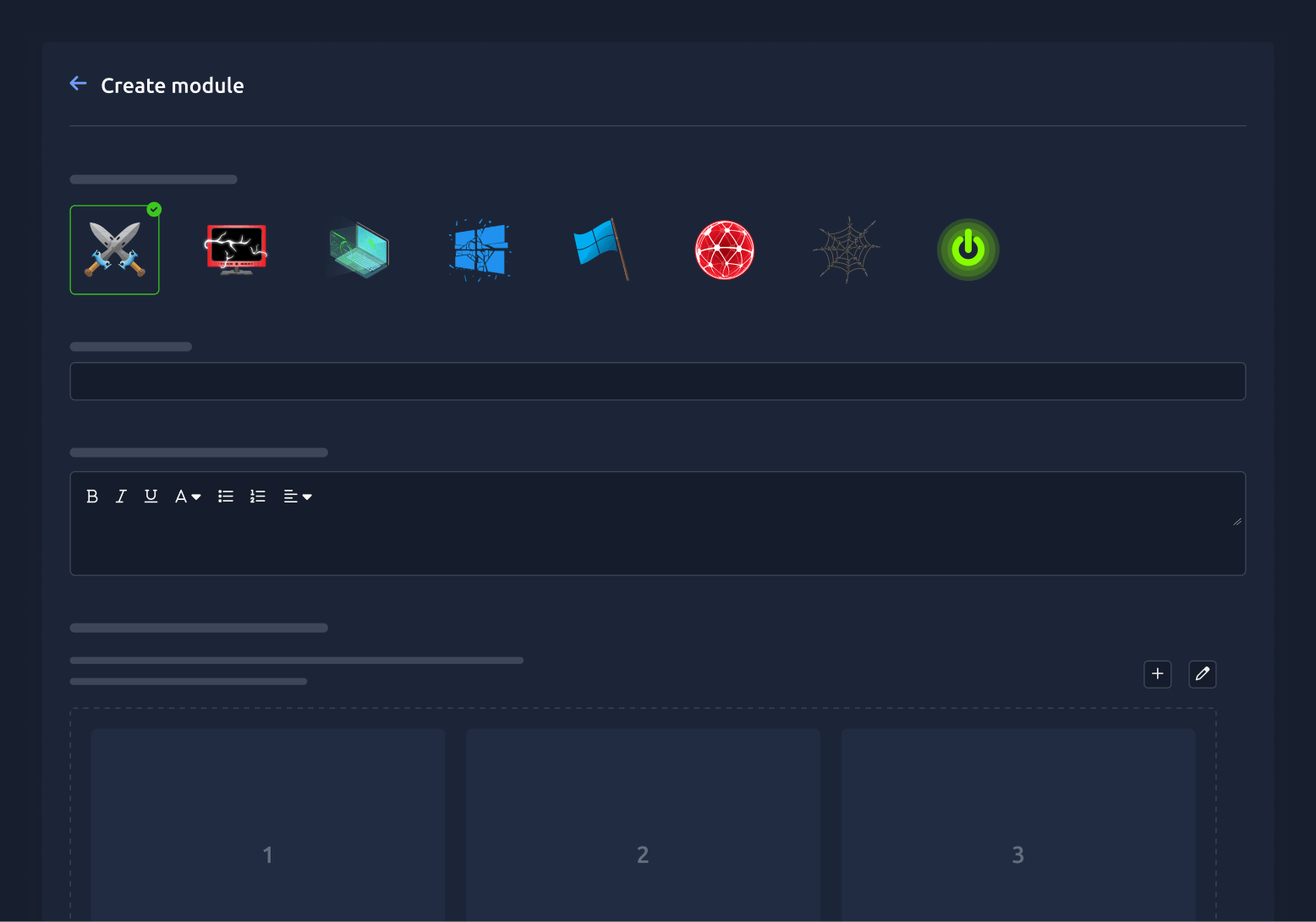Click the pencil edit button

pos(1203,674)
